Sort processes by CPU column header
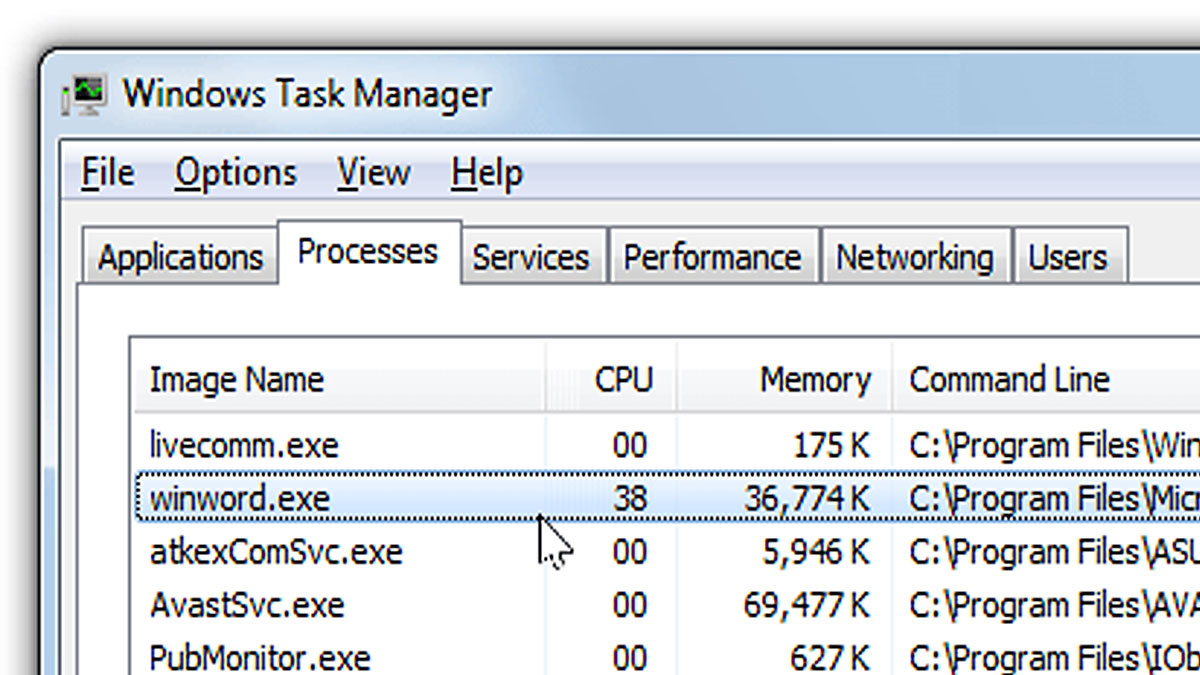Image resolution: width=1200 pixels, height=675 pixels. [x=623, y=380]
